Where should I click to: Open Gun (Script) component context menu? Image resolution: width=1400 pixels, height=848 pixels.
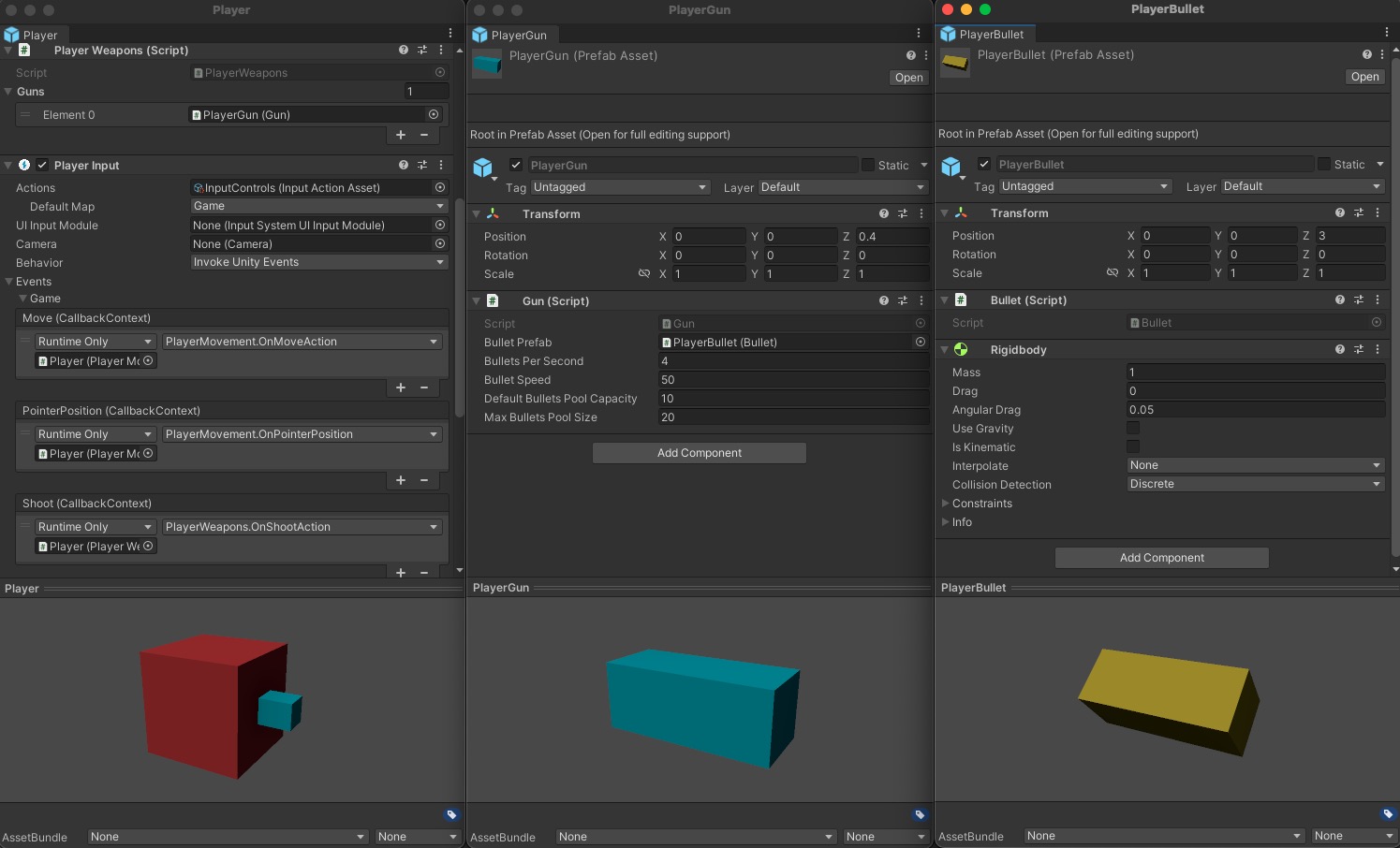coord(921,300)
